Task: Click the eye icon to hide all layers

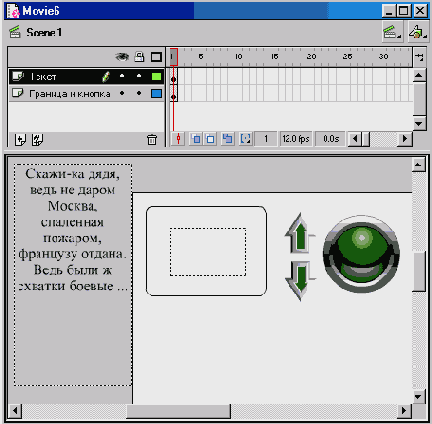Action: pos(122,57)
